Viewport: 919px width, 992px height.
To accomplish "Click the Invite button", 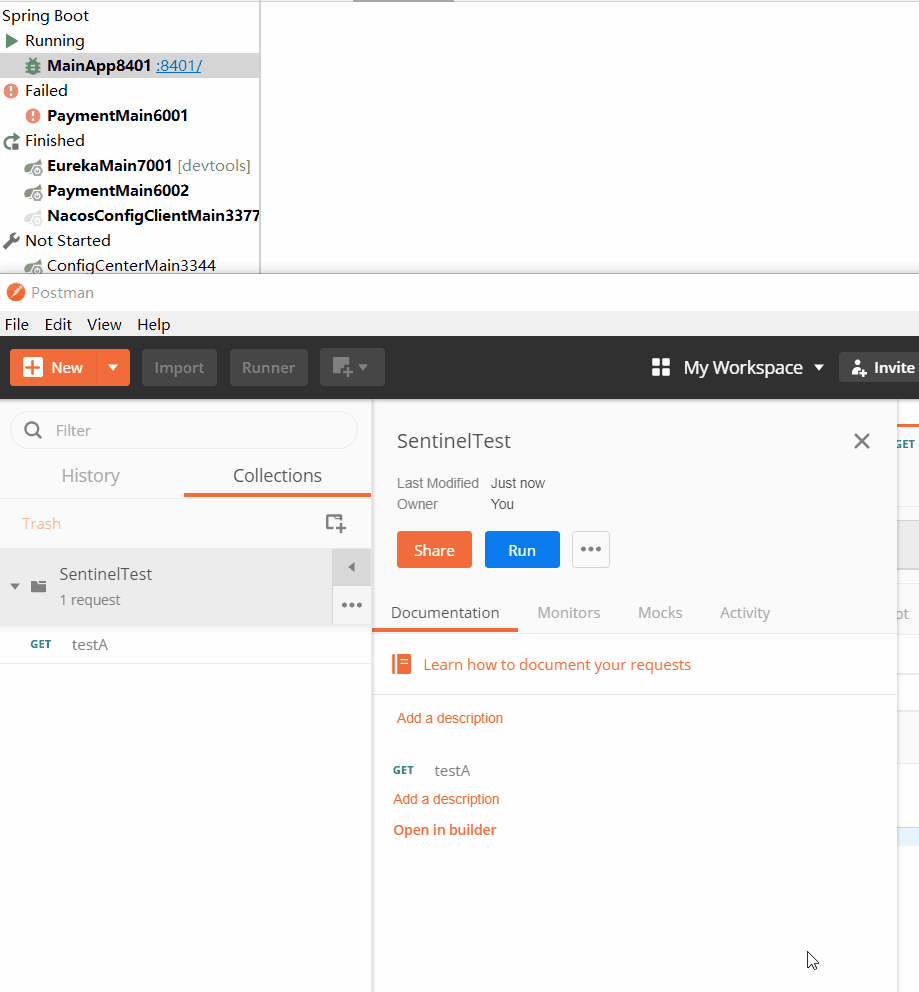I will click(x=880, y=368).
